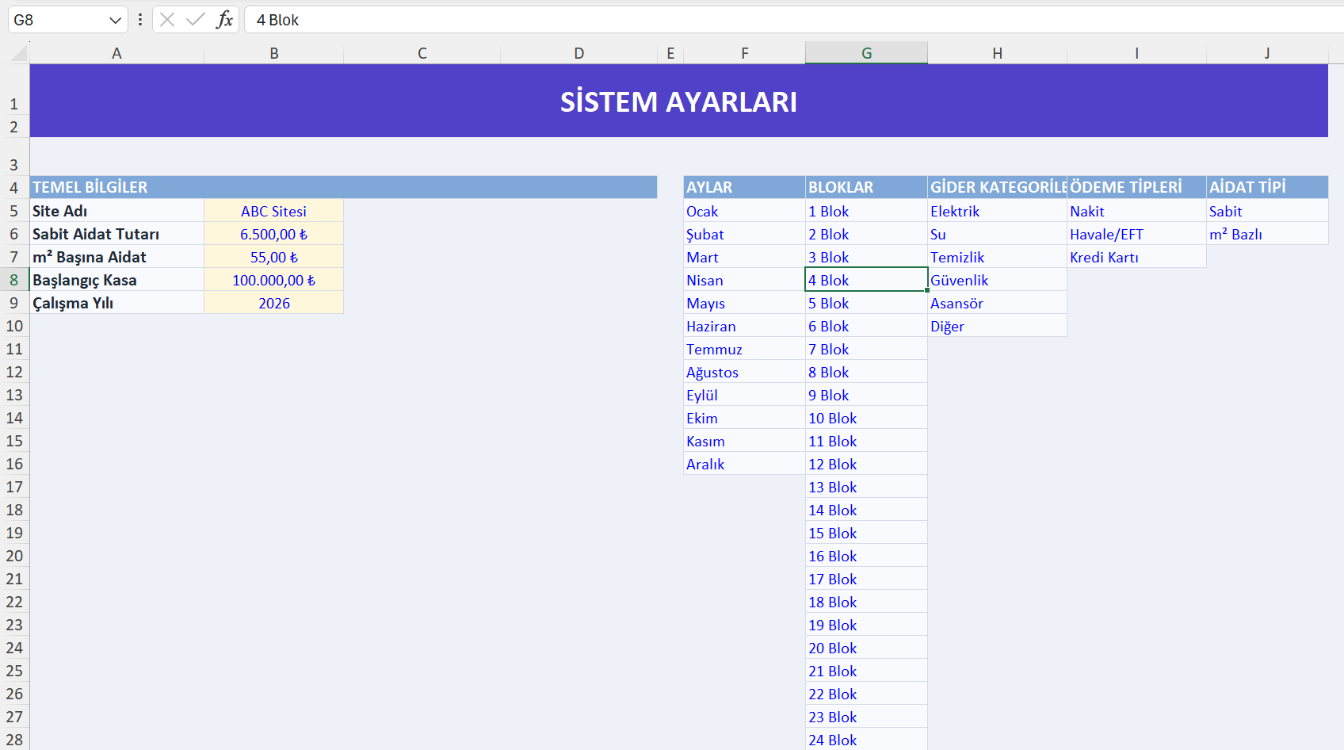This screenshot has width=1344, height=750.
Task: Select the 2026 year cell
Action: tap(274, 303)
